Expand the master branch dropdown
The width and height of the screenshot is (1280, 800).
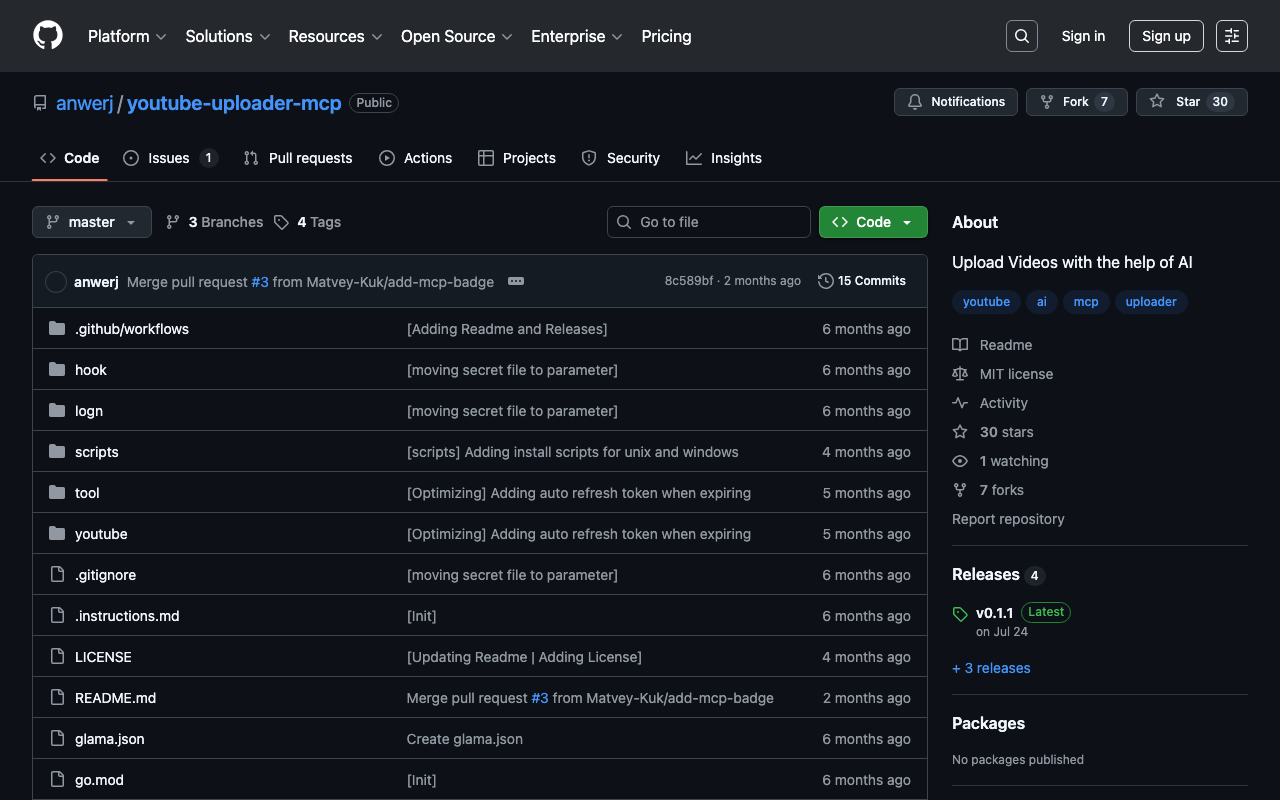[x=92, y=222]
